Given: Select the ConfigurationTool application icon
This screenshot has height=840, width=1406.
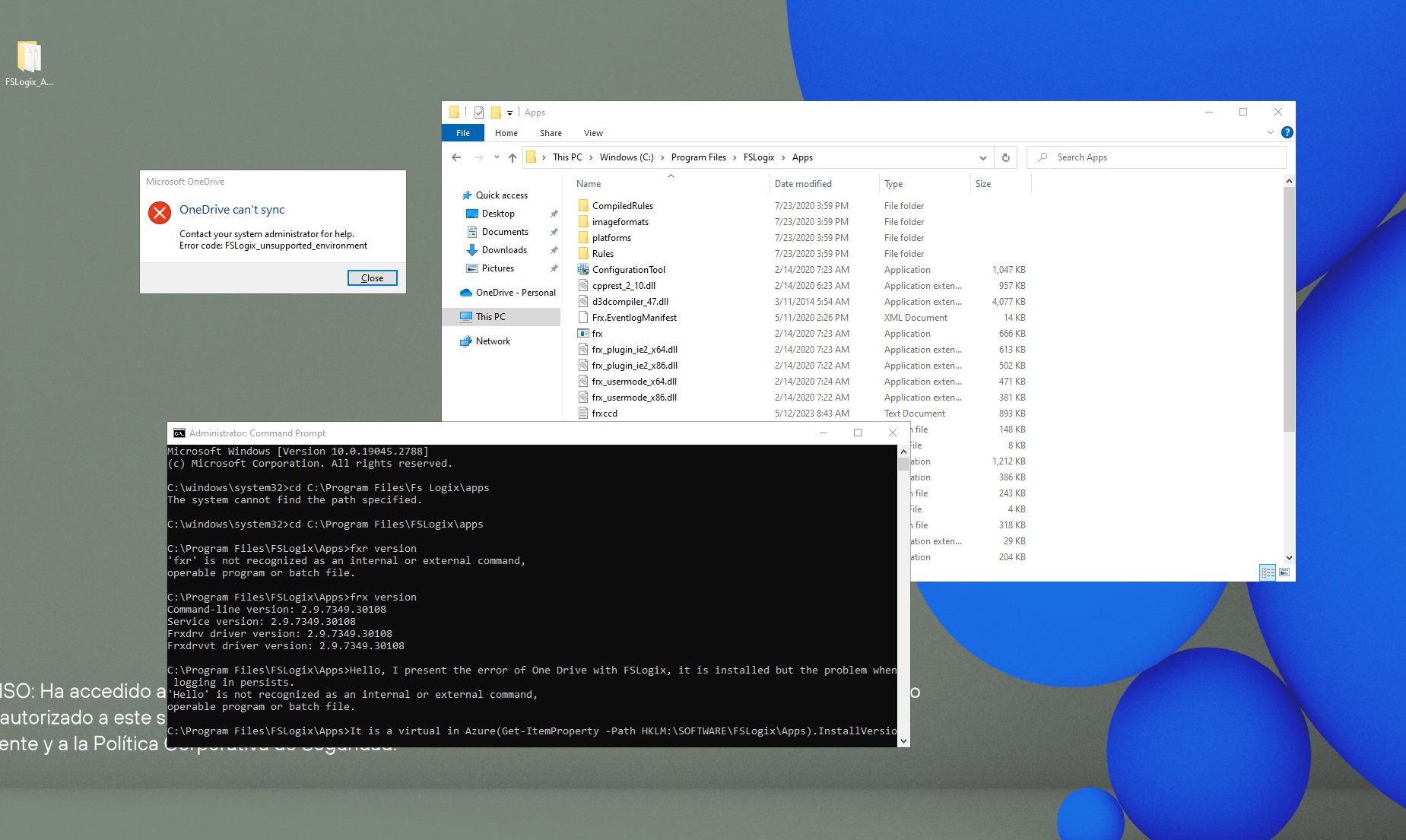Looking at the screenshot, I should 583,270.
